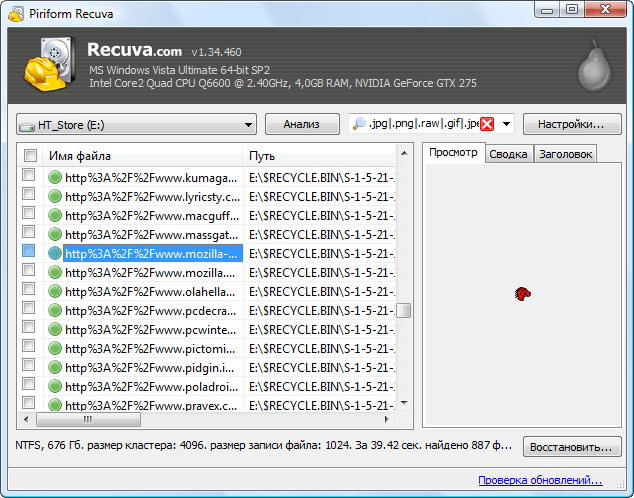Click green status dot of massgat file
The image size is (634, 498).
coord(55,234)
